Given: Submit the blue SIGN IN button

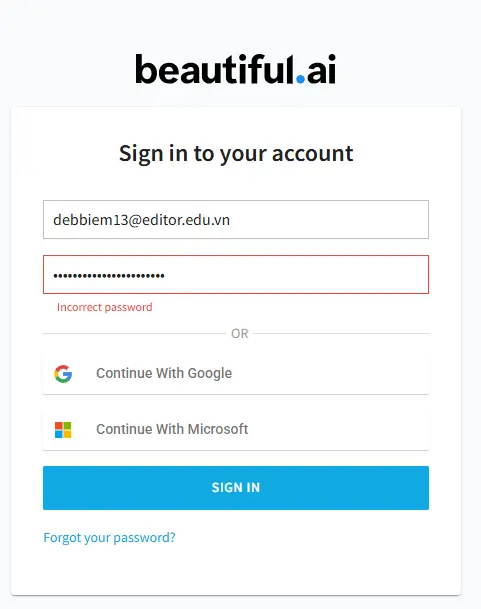Looking at the screenshot, I should (236, 487).
